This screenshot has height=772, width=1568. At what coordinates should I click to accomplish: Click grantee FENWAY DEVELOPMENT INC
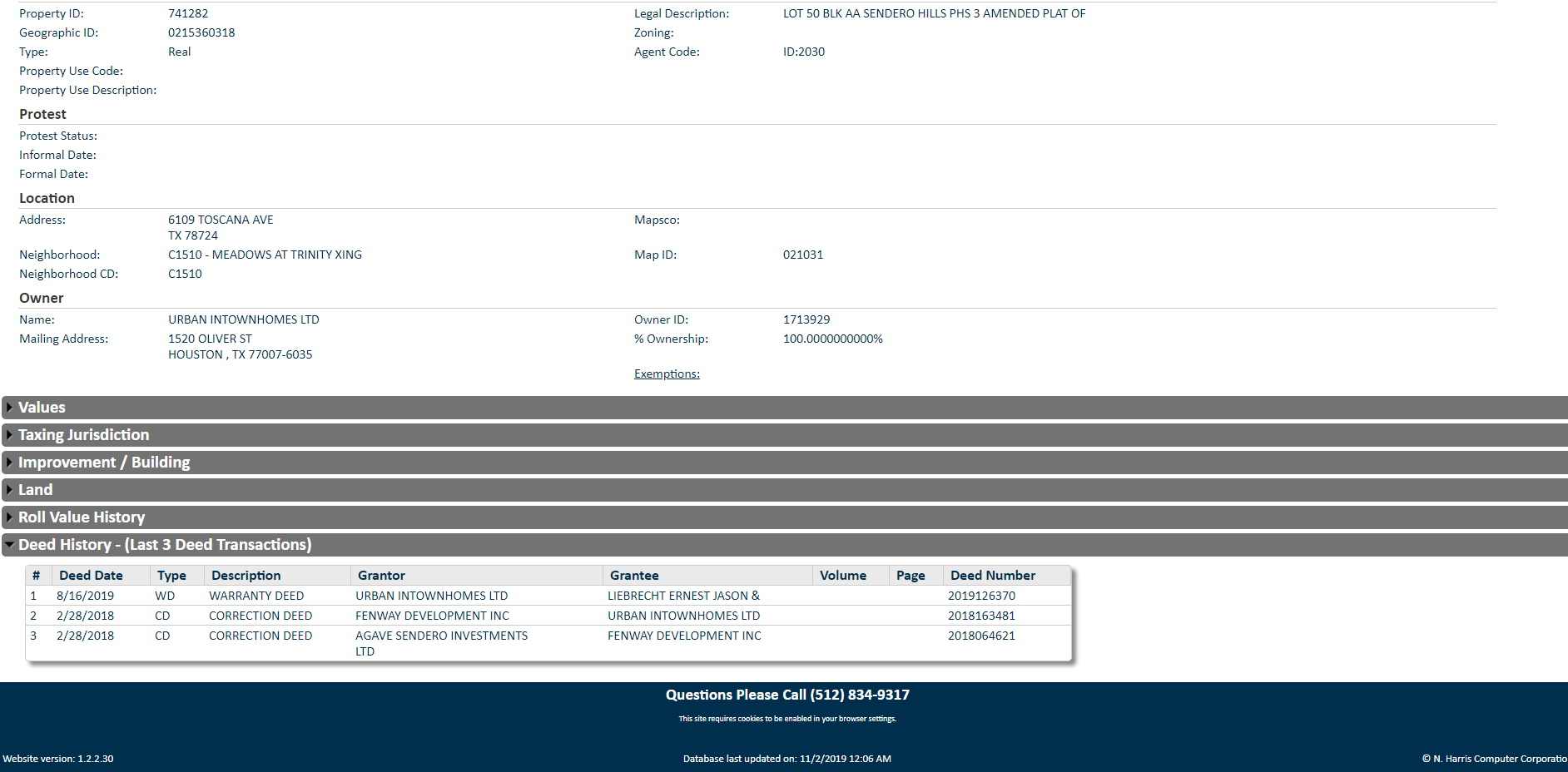pos(684,636)
